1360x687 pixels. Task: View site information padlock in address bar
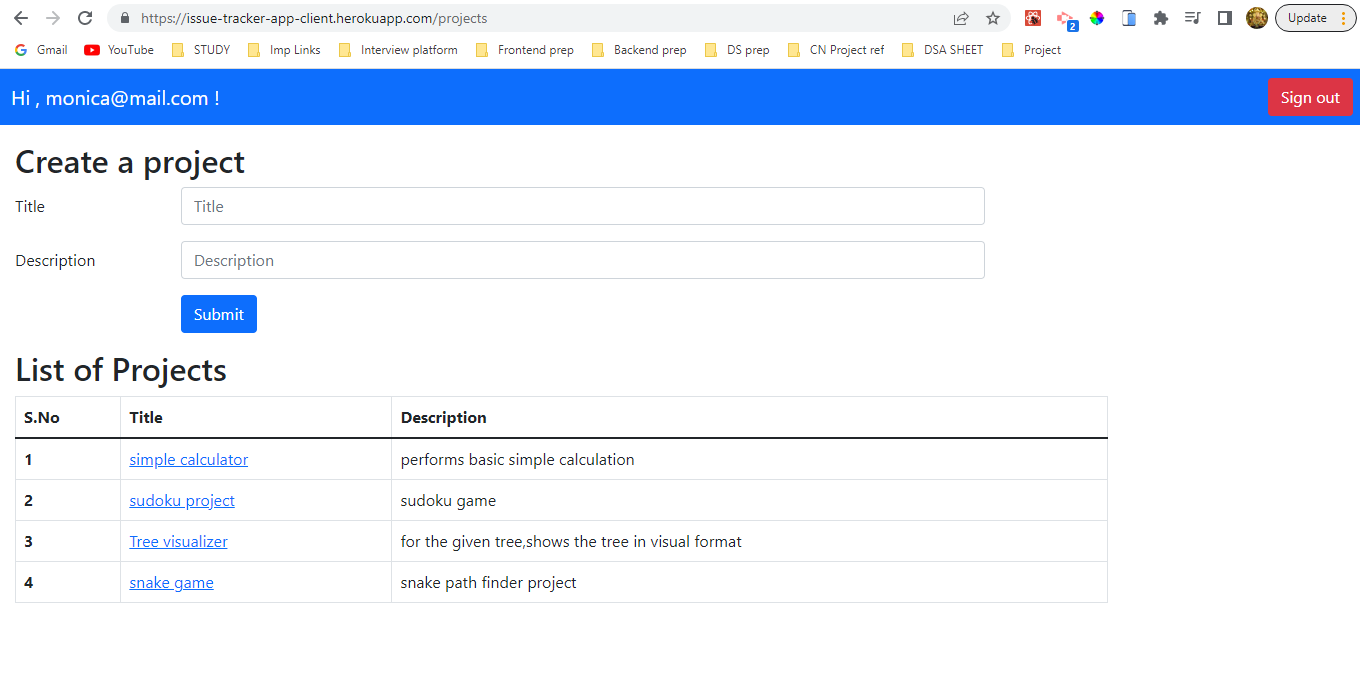click(x=124, y=18)
